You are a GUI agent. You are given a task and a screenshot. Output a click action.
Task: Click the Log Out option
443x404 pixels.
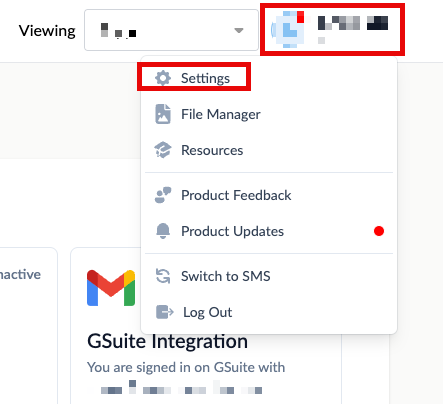(269, 312)
